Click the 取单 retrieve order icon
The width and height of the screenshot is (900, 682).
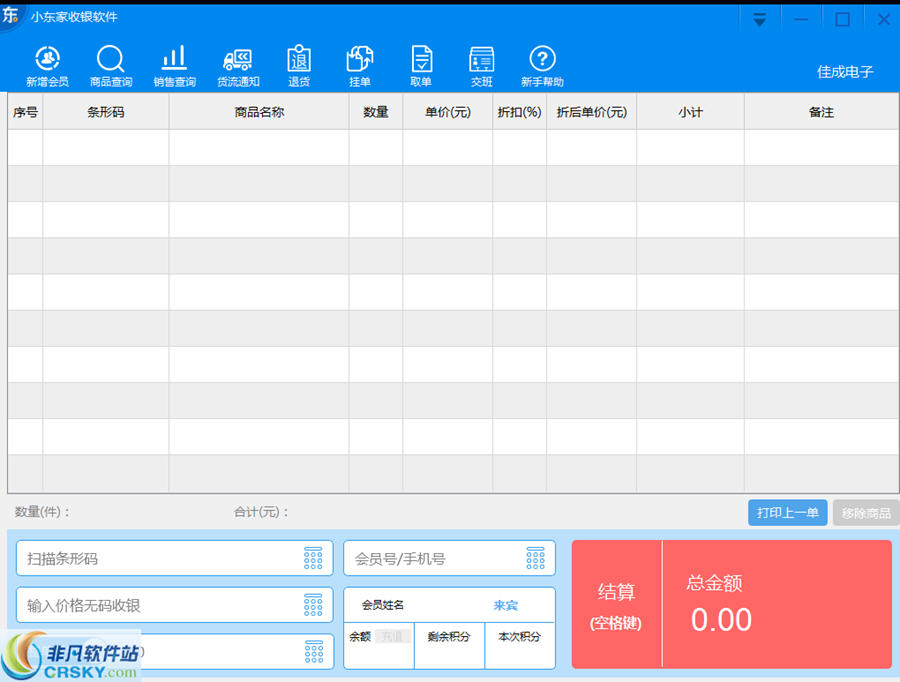(421, 66)
